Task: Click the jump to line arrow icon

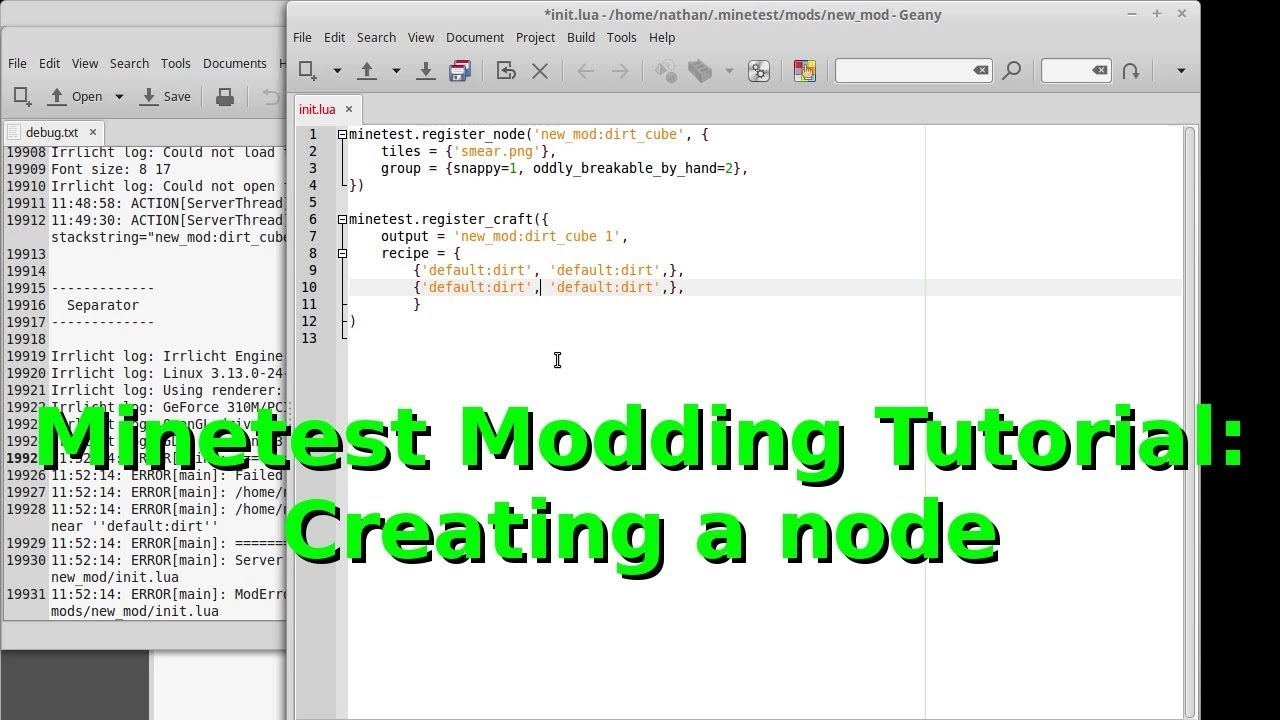Action: 1131,71
